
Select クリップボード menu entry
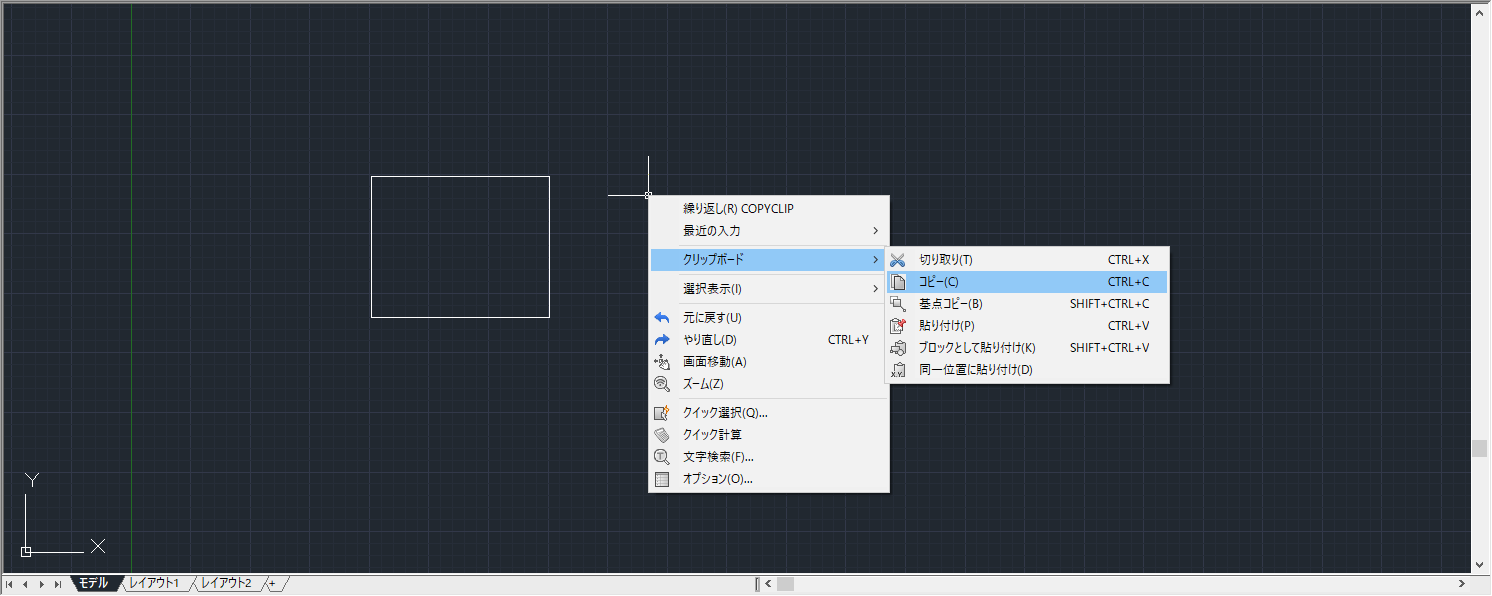coord(768,260)
